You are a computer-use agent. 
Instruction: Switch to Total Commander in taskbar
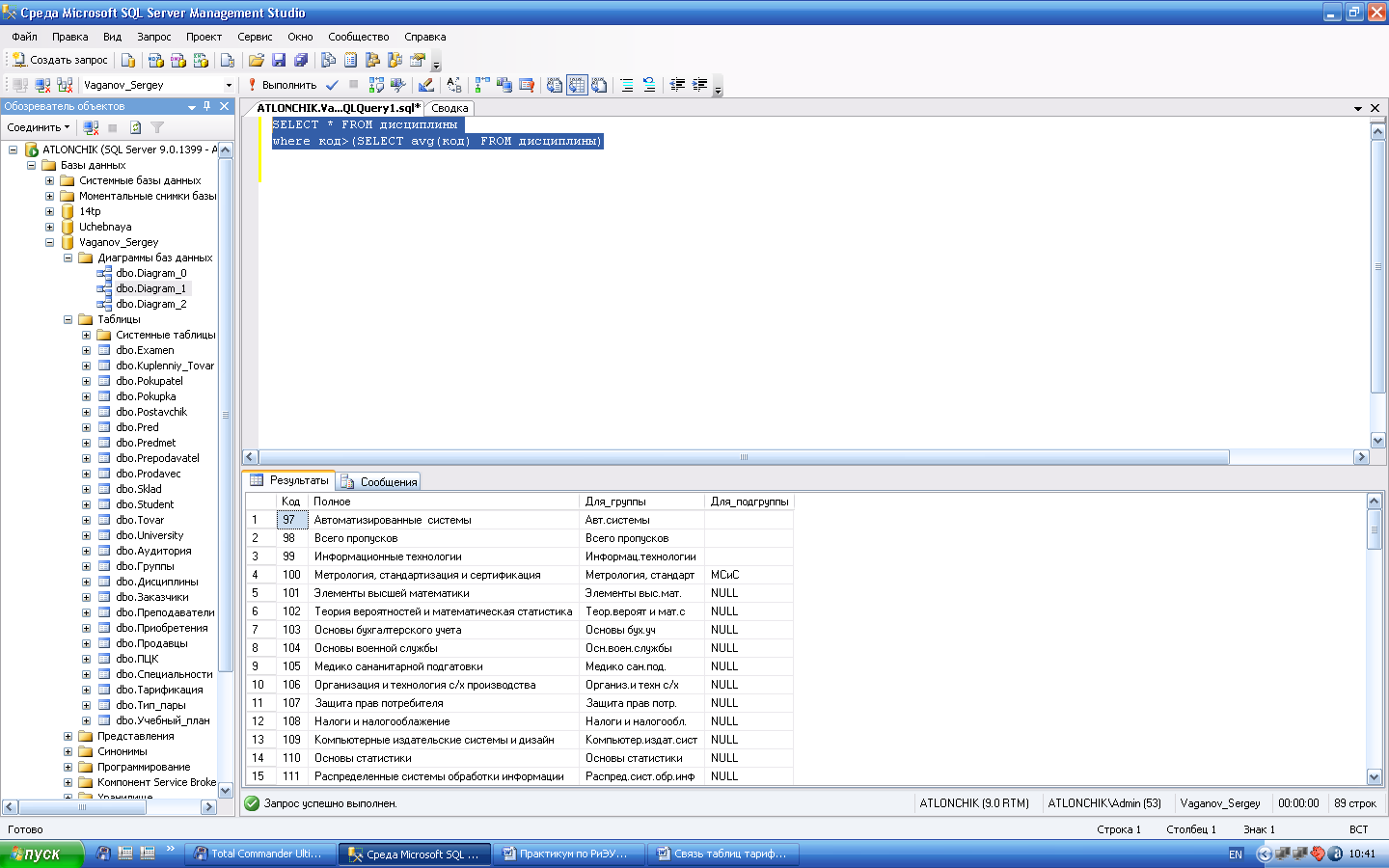point(261,854)
